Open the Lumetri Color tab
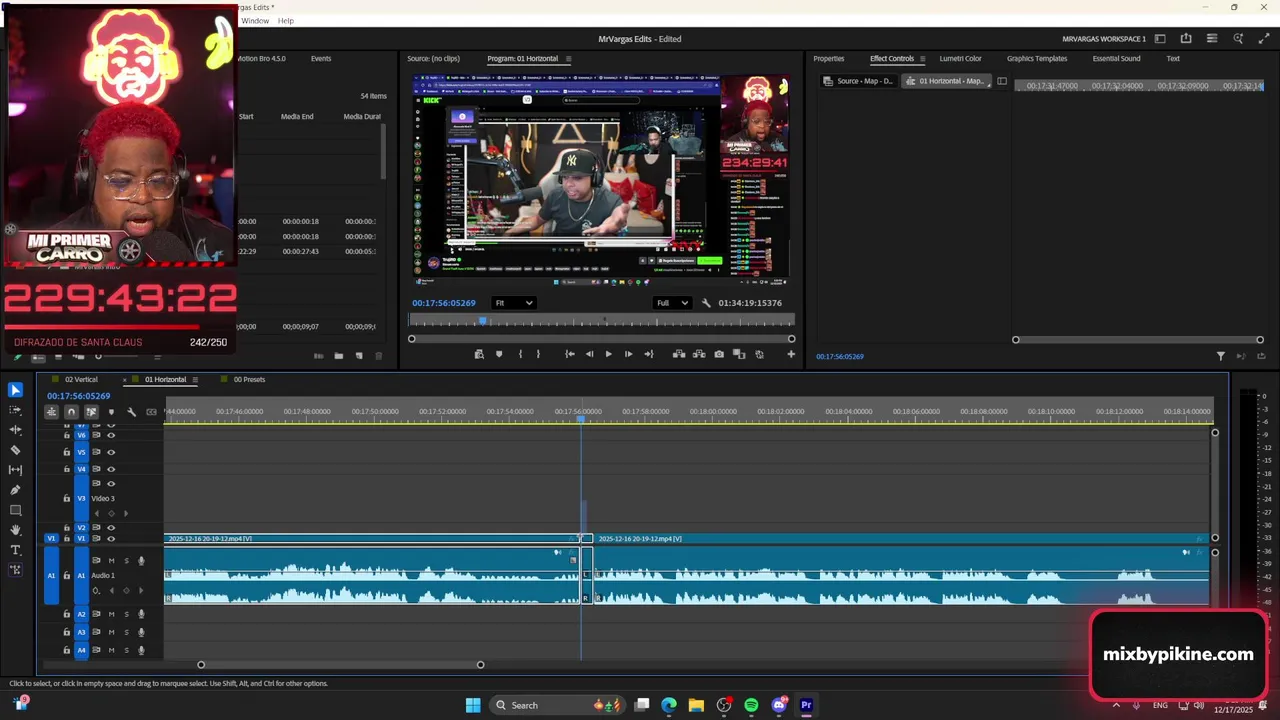1280x720 pixels. (960, 59)
